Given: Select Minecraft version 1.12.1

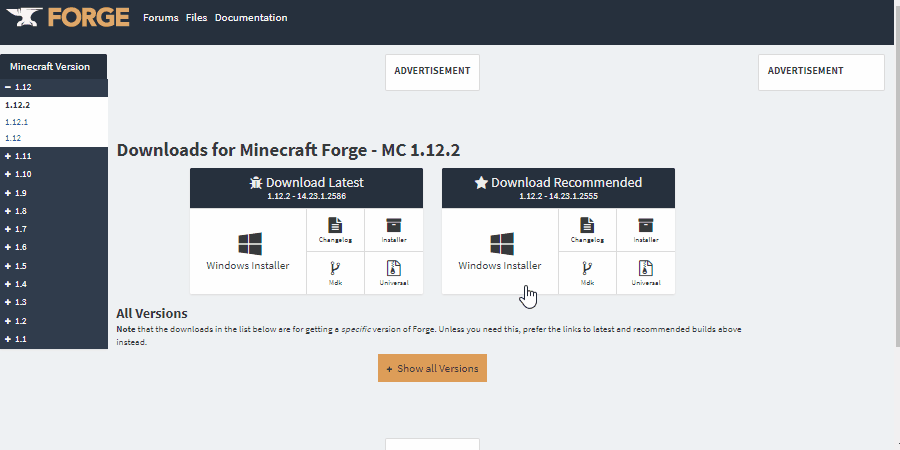Looking at the screenshot, I should 16,122.
